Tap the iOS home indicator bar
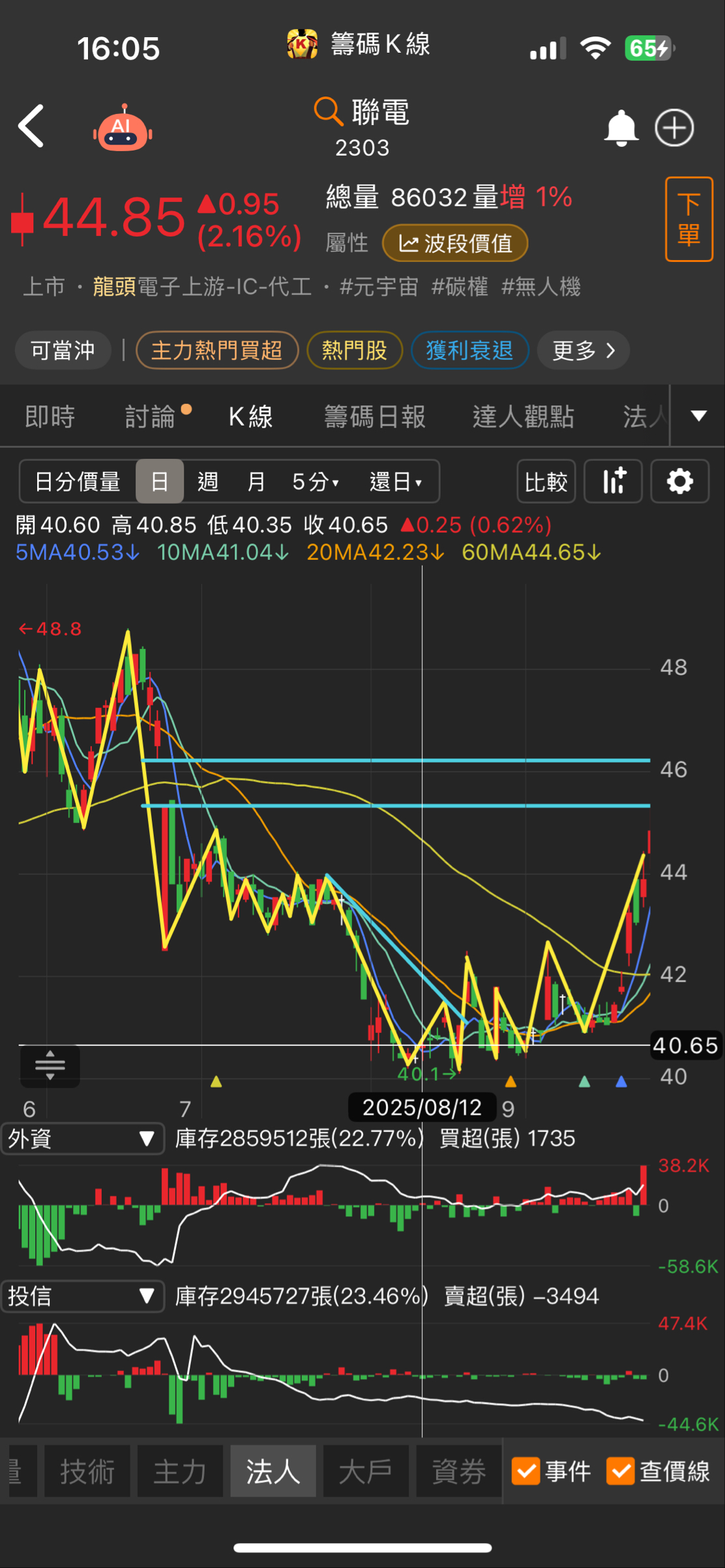Image resolution: width=725 pixels, height=1568 pixels. pos(363,1548)
